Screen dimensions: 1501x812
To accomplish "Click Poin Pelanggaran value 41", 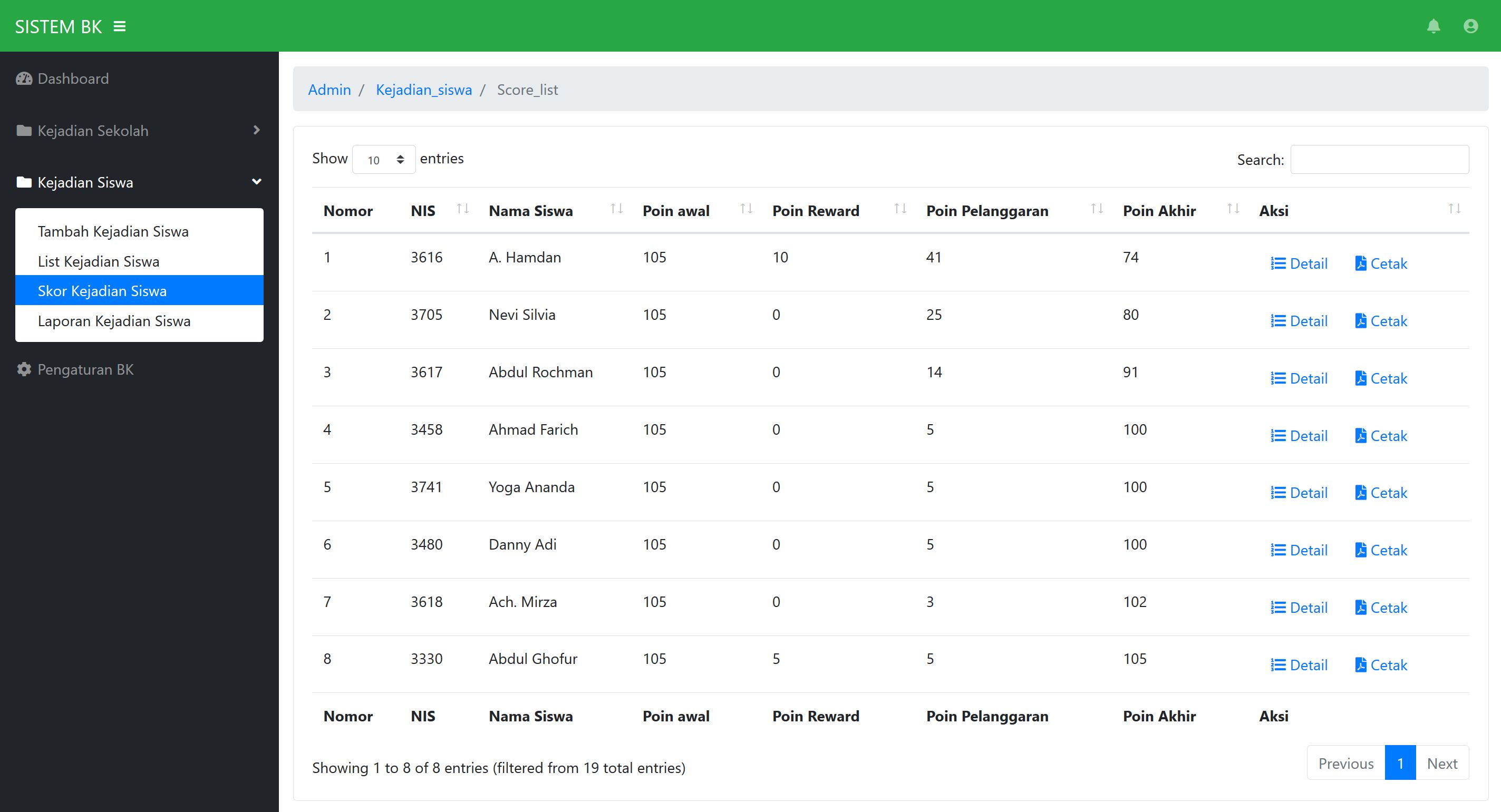I will point(934,258).
